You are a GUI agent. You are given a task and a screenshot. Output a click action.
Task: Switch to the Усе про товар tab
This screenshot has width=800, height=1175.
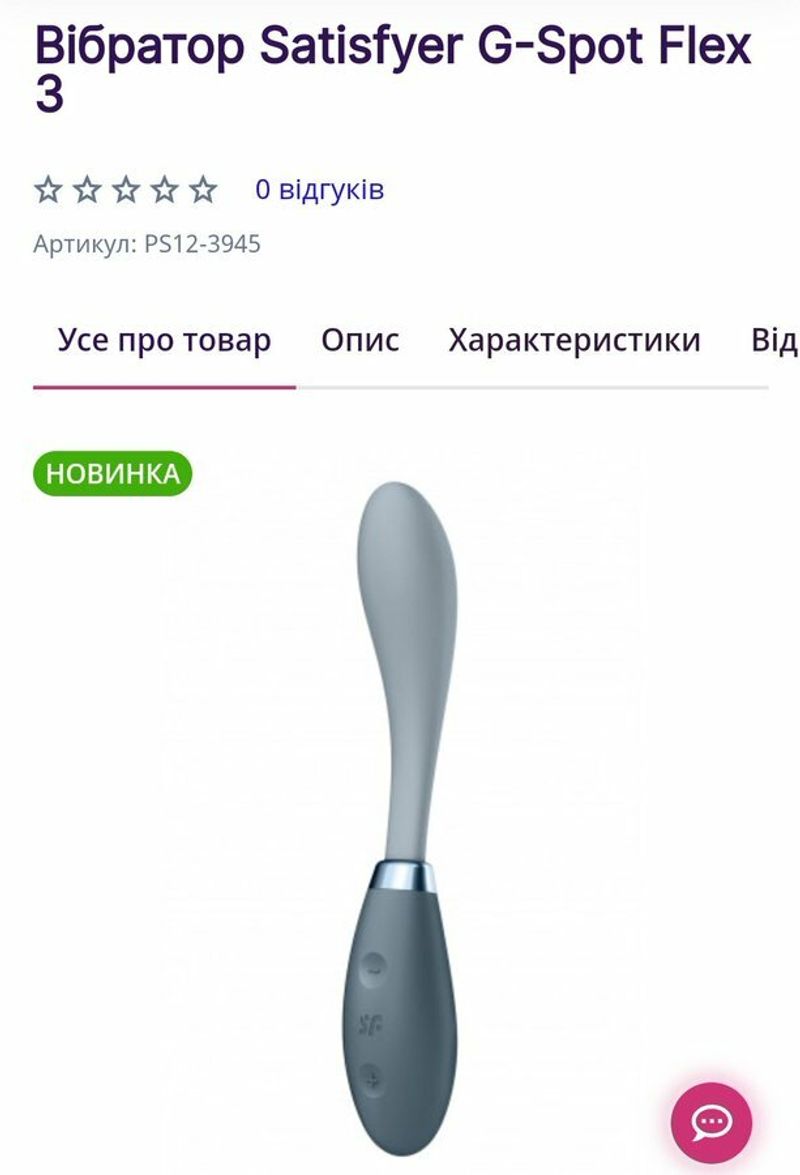[x=164, y=341]
